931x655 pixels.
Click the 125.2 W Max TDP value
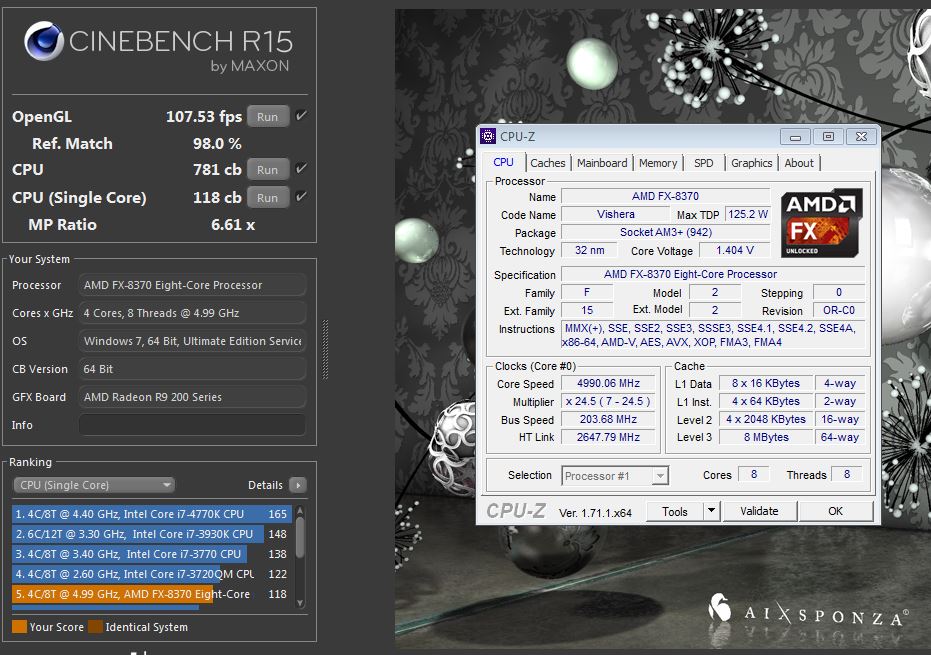point(748,214)
